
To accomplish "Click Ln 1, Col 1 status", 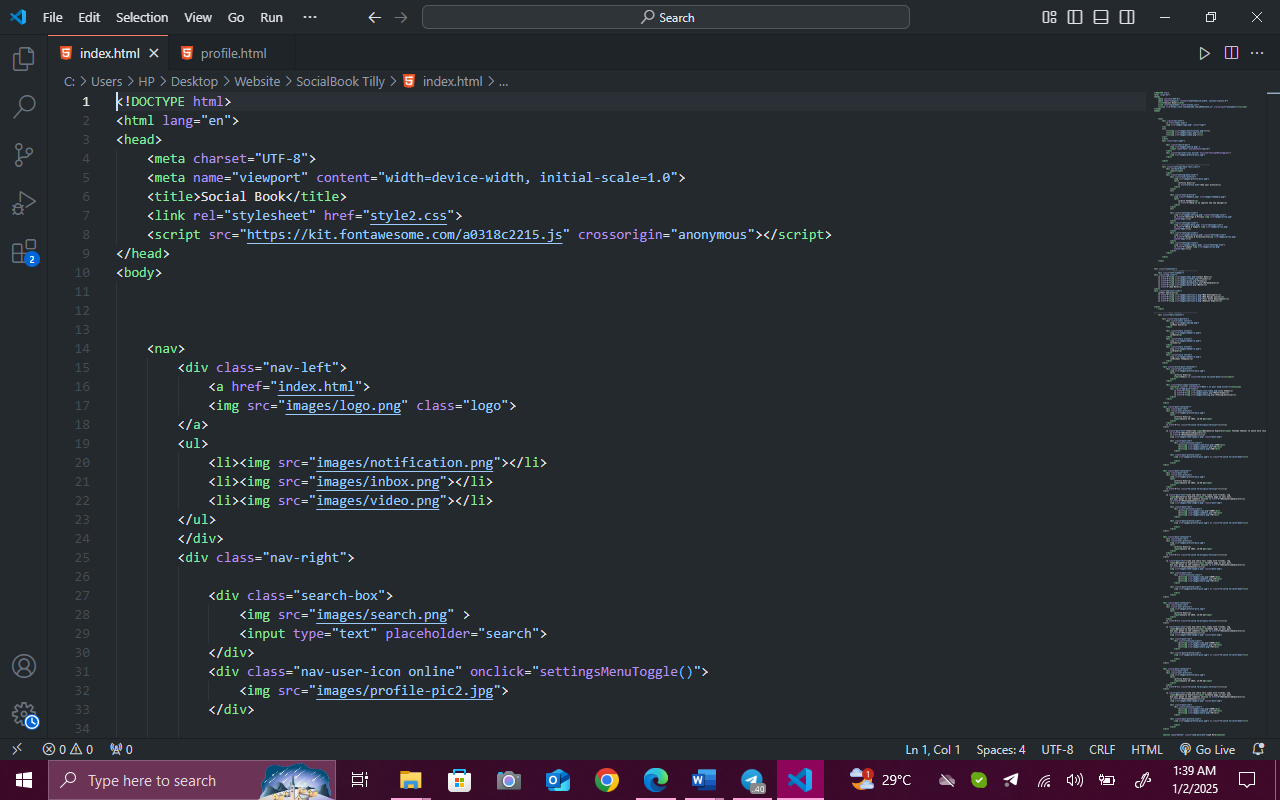I will pyautogui.click(x=932, y=749).
